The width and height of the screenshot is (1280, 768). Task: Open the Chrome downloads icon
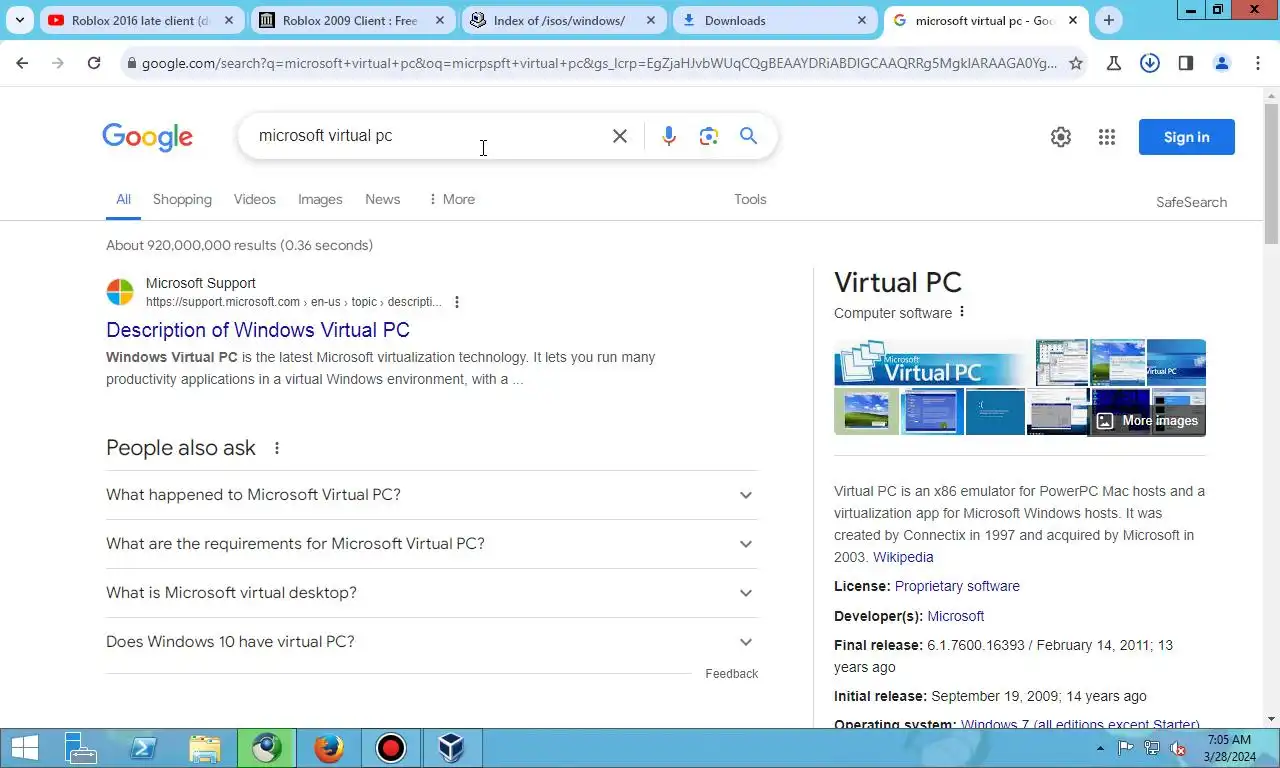coord(1150,63)
